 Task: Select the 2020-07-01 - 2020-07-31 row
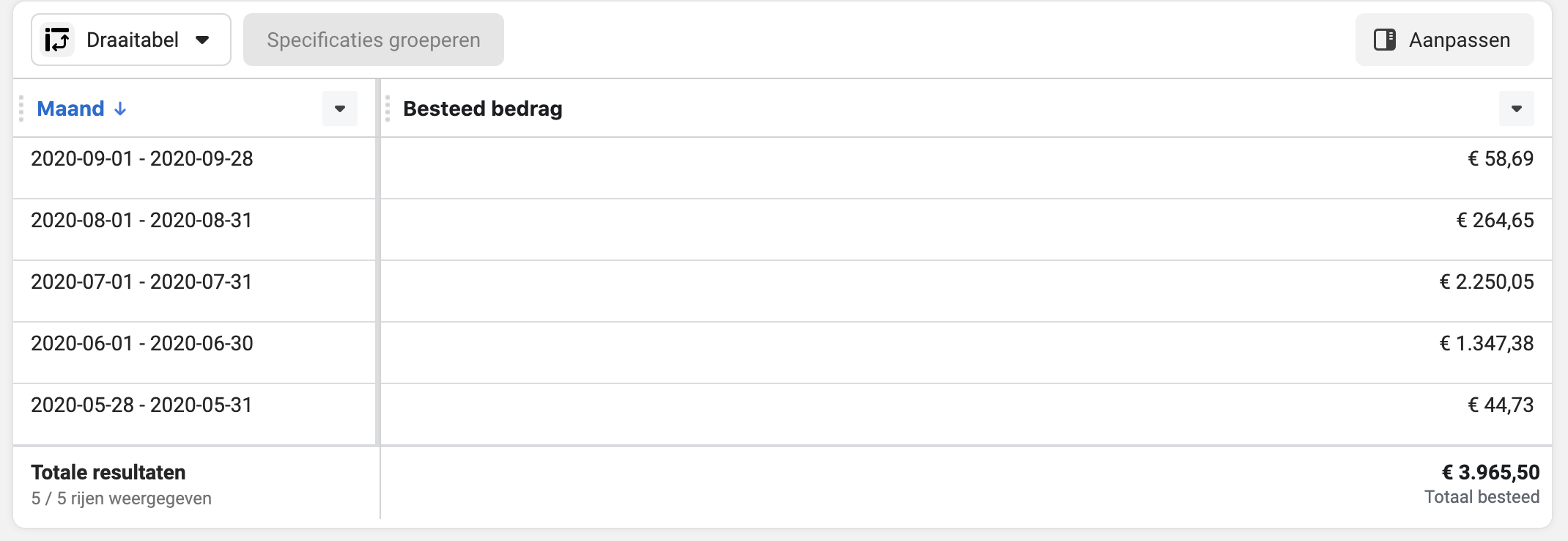coord(783,291)
